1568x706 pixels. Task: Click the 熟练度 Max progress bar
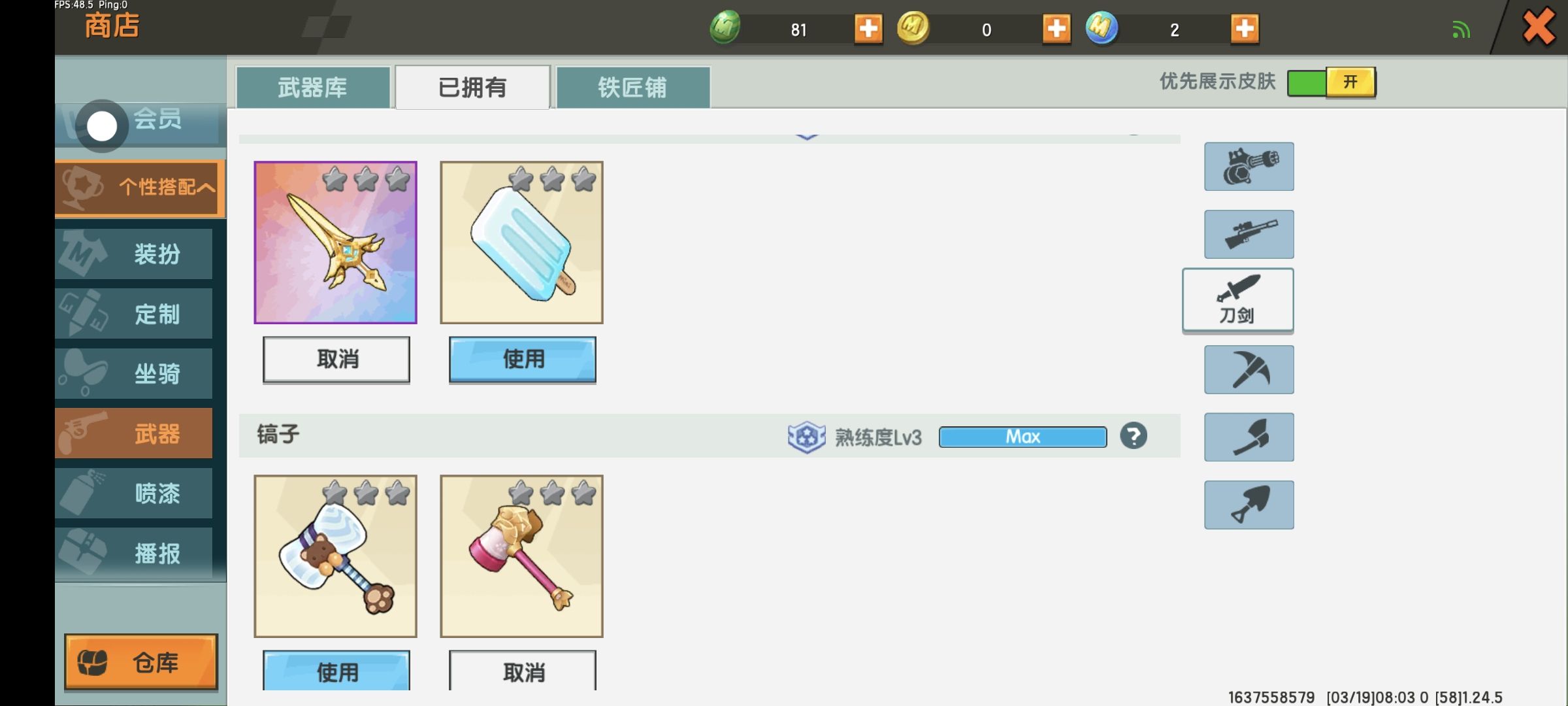[x=1022, y=437]
